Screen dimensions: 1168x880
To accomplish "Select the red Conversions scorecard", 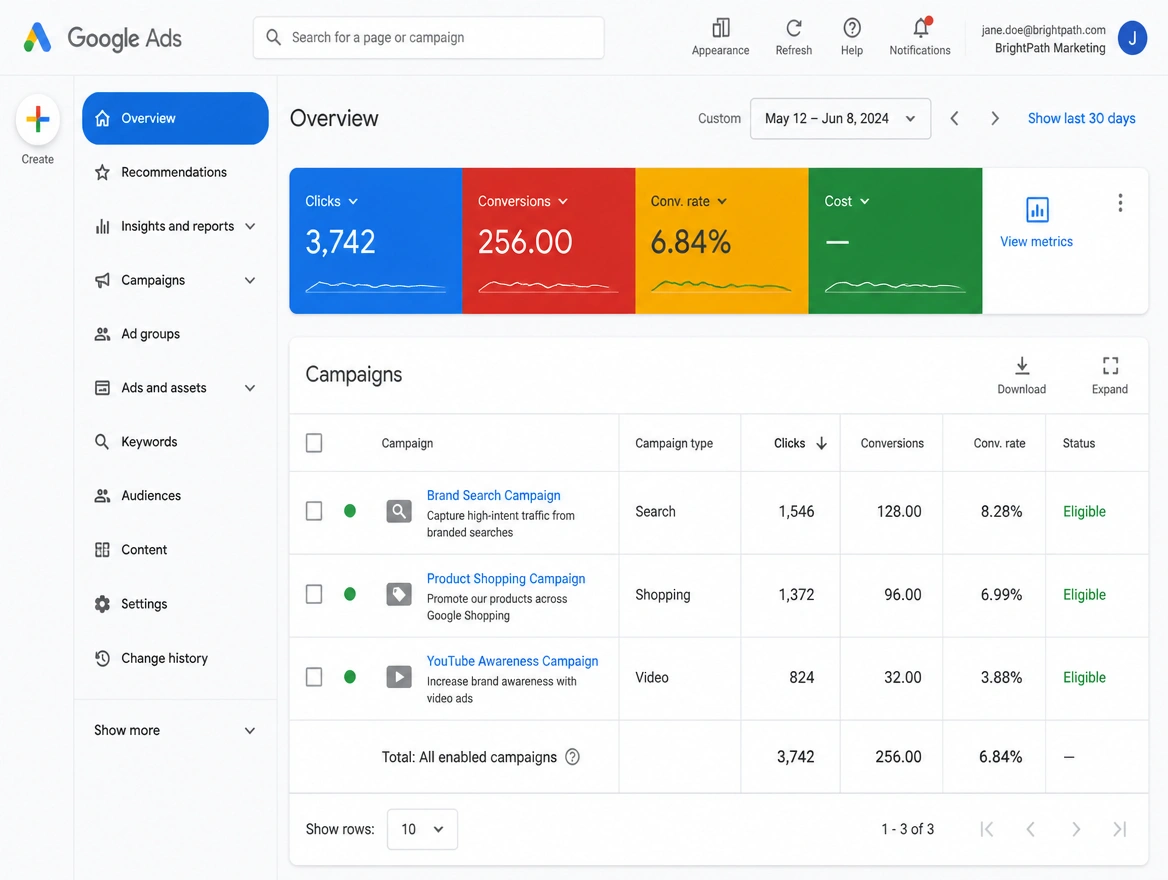I will (x=549, y=241).
